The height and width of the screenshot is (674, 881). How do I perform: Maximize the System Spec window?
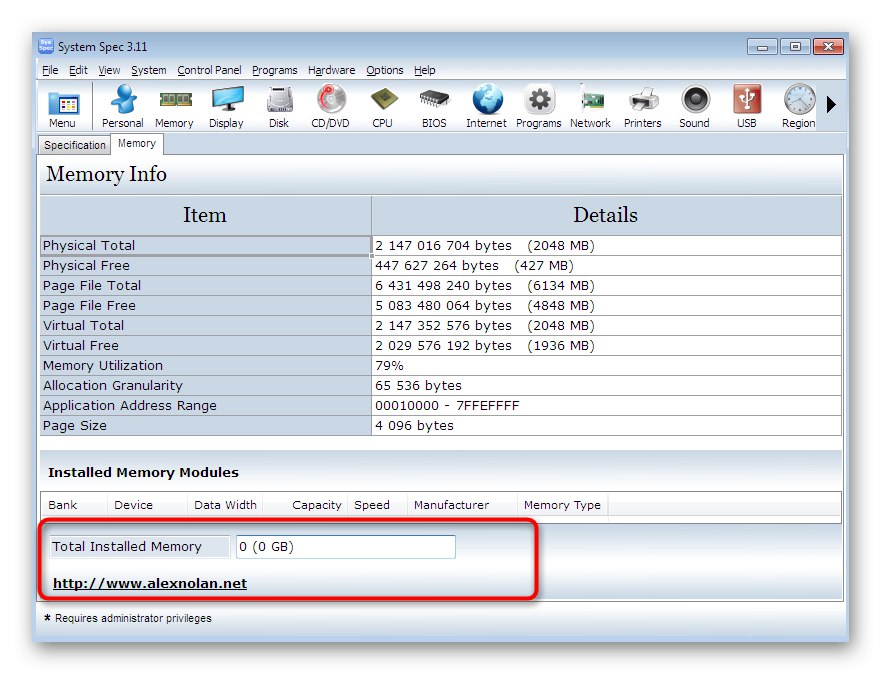click(x=796, y=47)
